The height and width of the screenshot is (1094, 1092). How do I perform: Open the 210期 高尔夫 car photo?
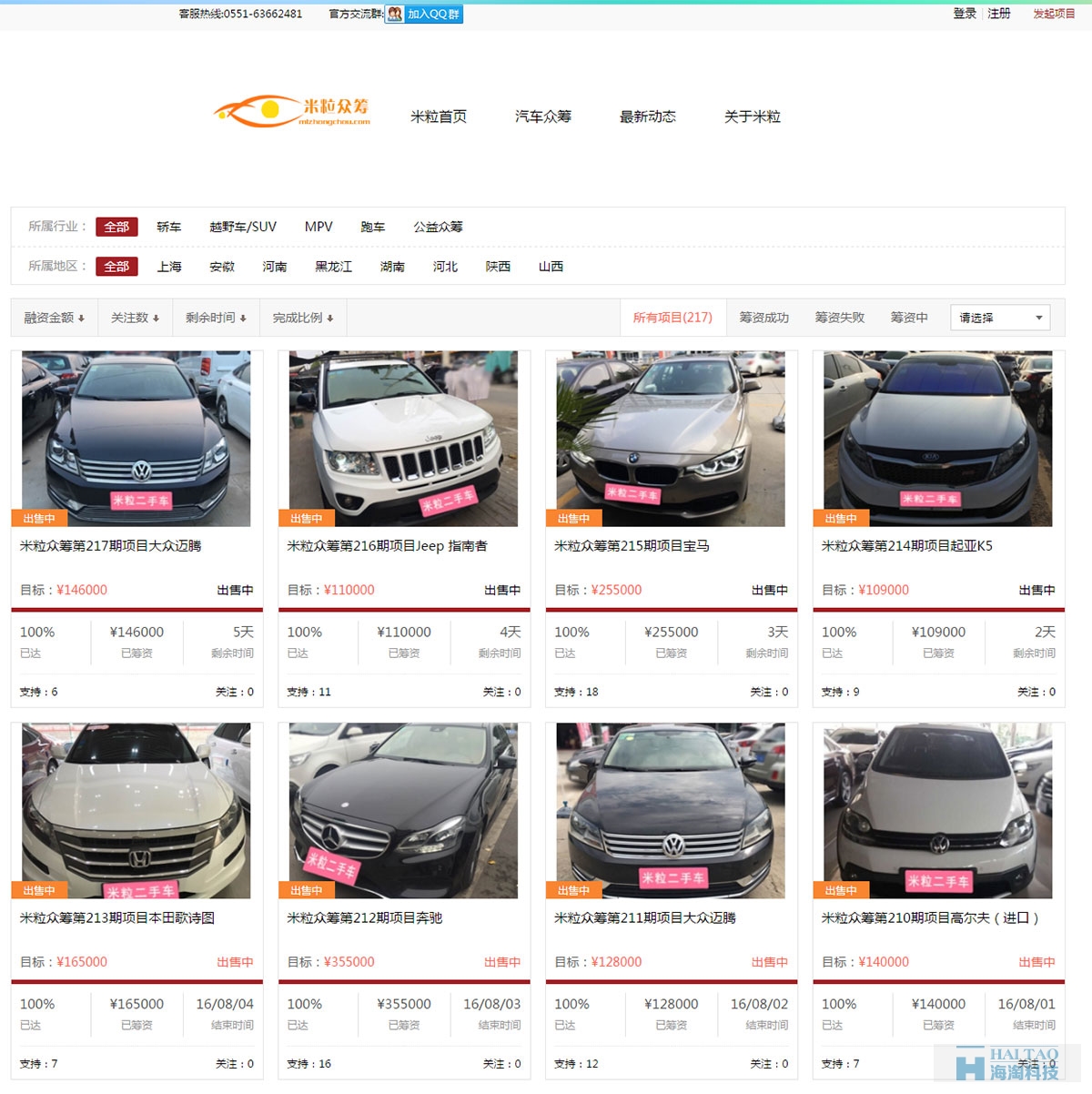pyautogui.click(x=938, y=811)
